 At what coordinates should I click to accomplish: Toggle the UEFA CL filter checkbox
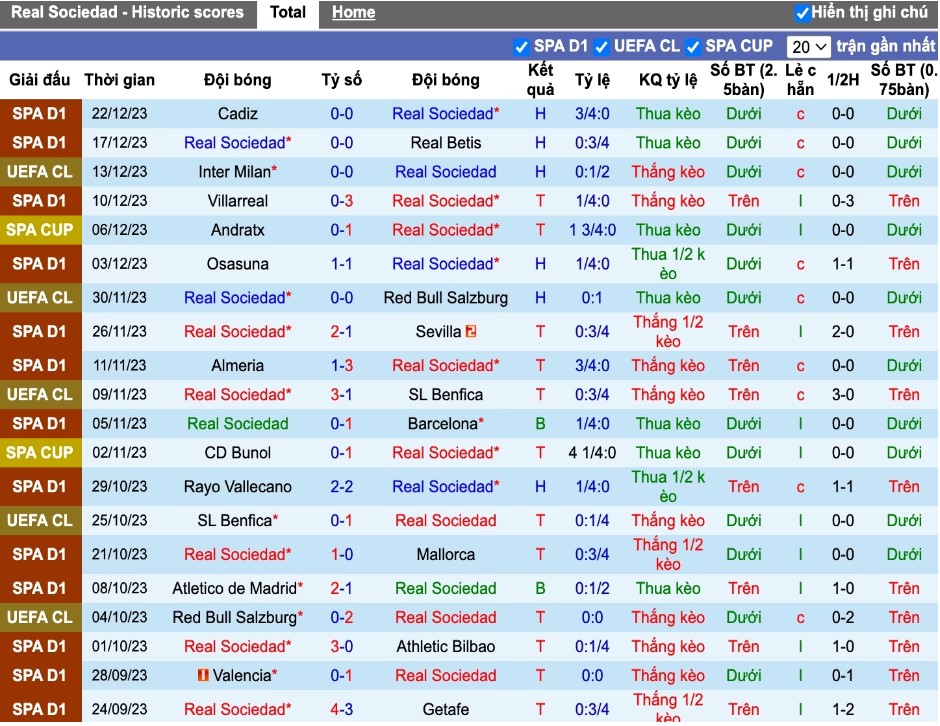[x=601, y=47]
